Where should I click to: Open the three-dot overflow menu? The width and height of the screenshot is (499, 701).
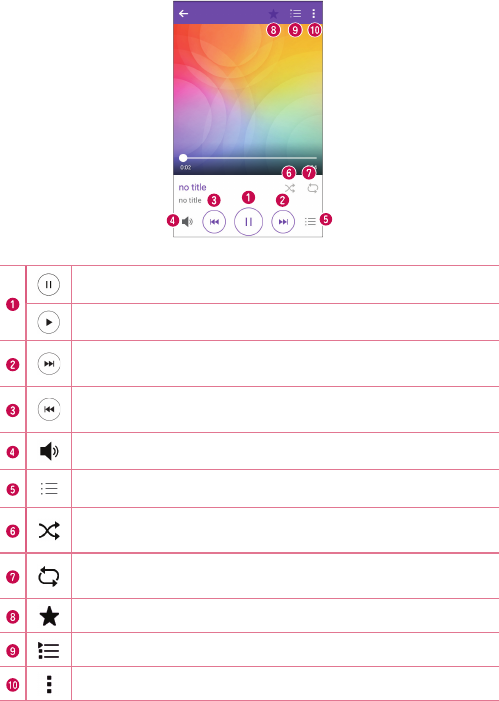pyautogui.click(x=313, y=13)
